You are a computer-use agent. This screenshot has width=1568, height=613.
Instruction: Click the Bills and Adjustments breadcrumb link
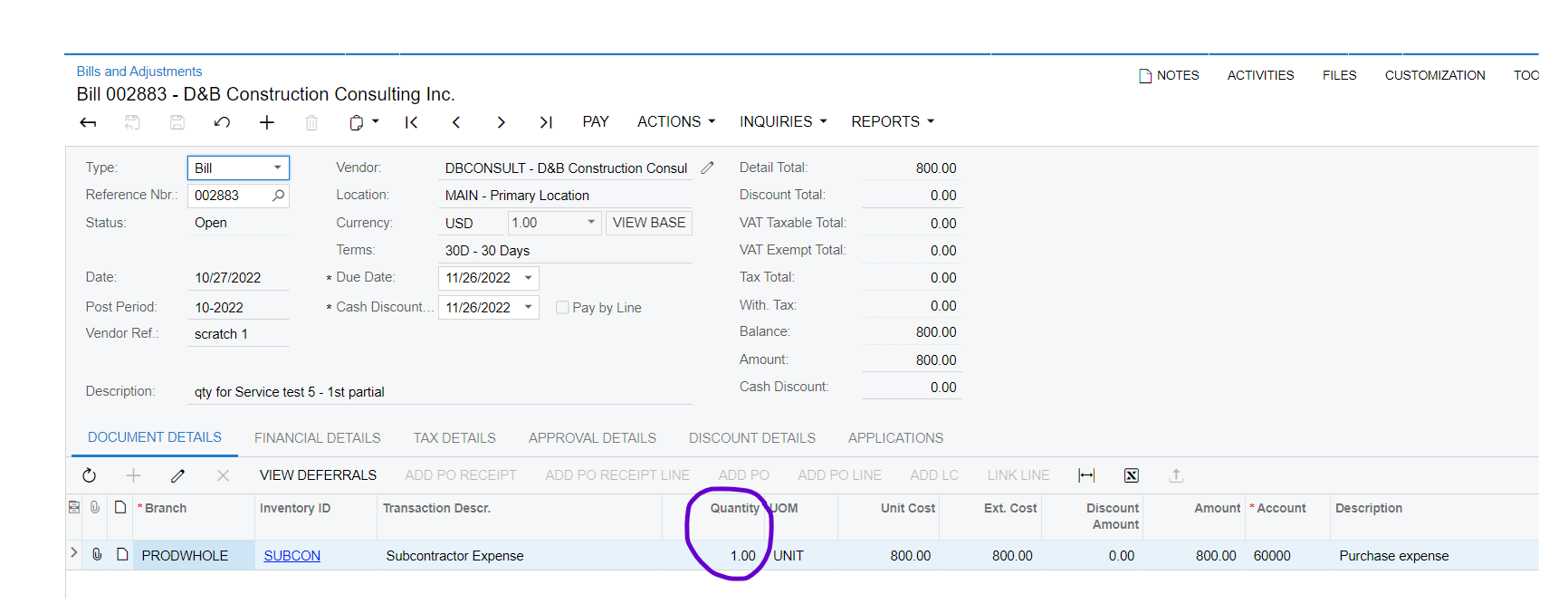139,72
